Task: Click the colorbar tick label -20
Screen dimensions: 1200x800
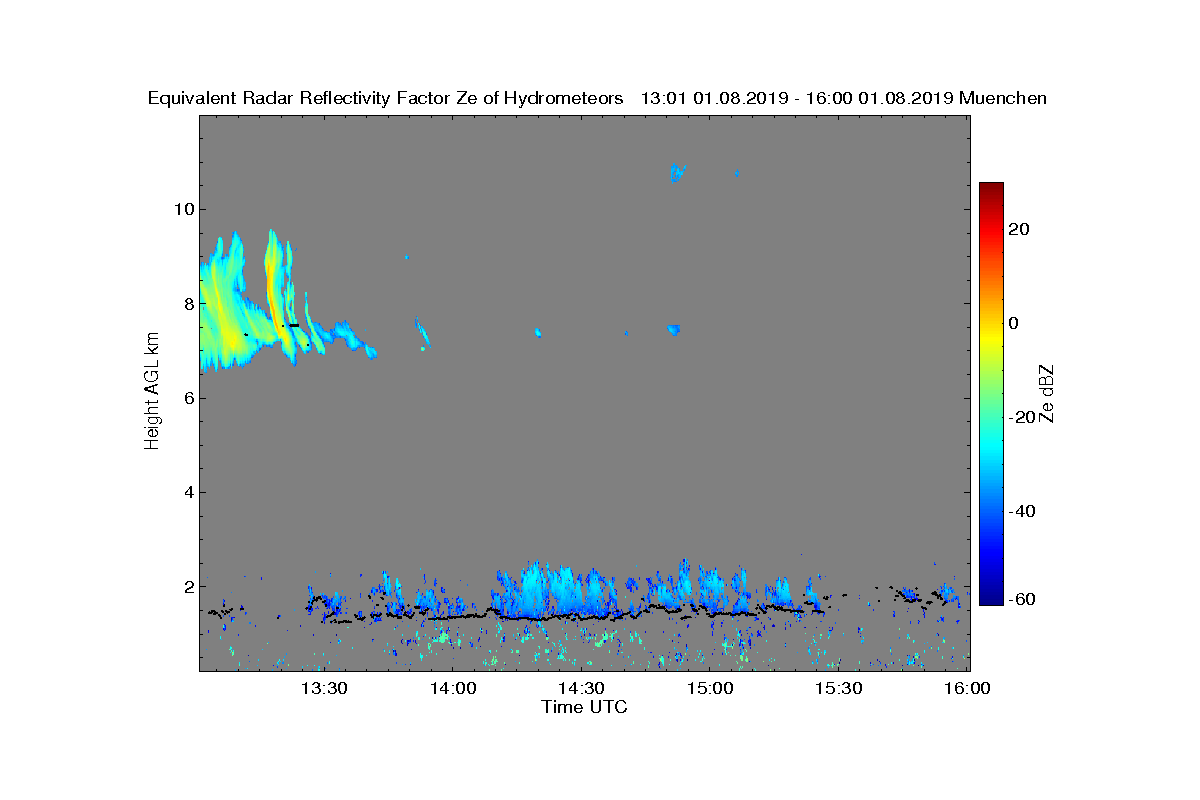Action: 1023,417
